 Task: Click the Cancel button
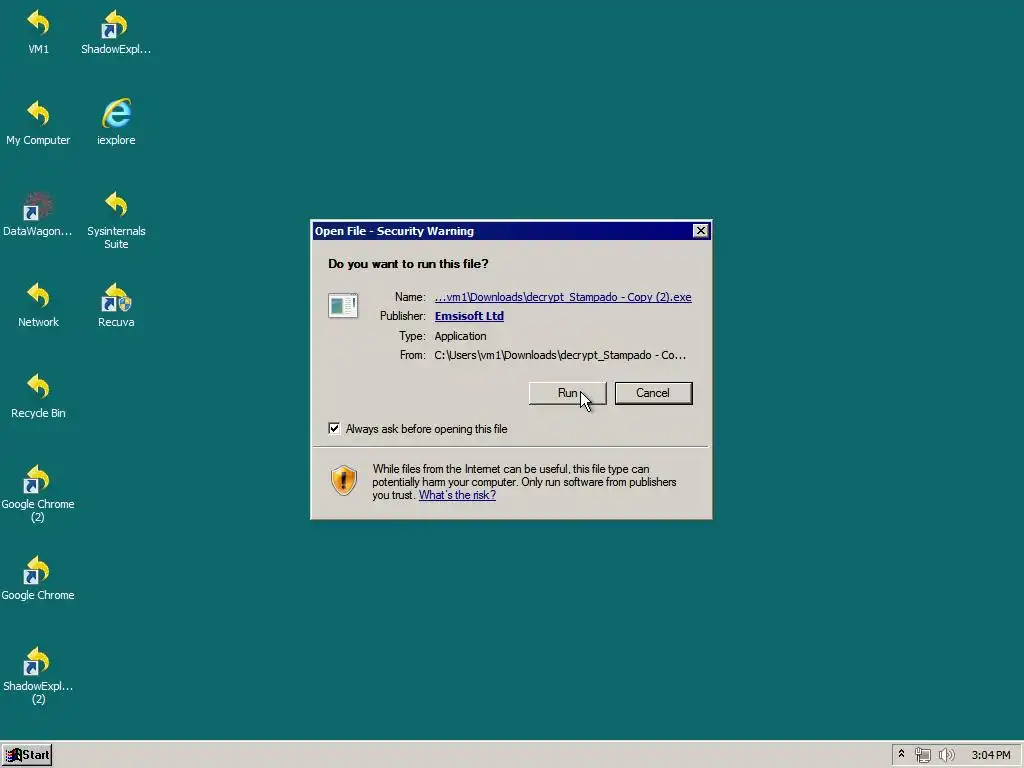(x=653, y=393)
